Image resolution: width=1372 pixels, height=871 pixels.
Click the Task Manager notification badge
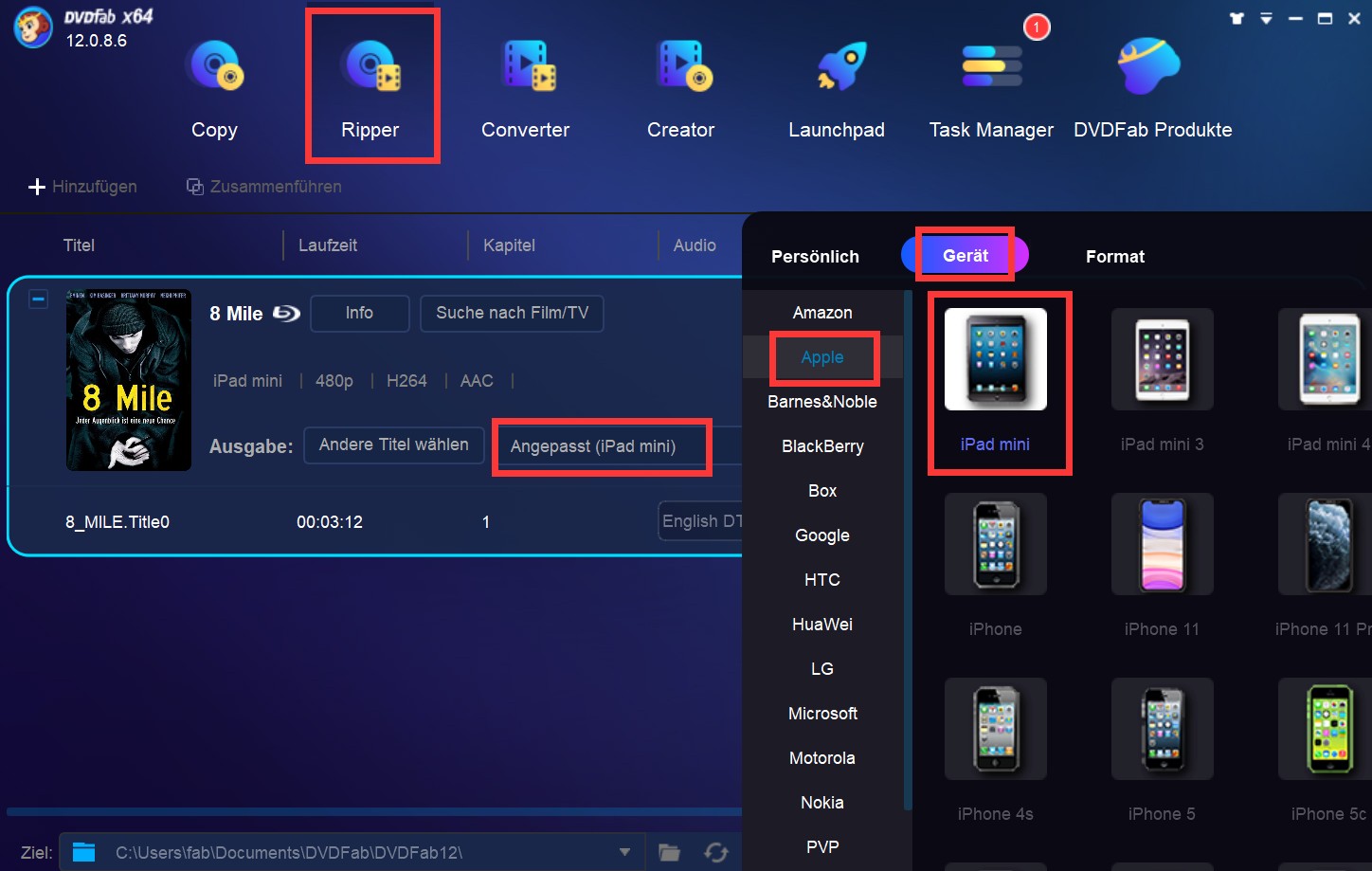[x=1037, y=27]
